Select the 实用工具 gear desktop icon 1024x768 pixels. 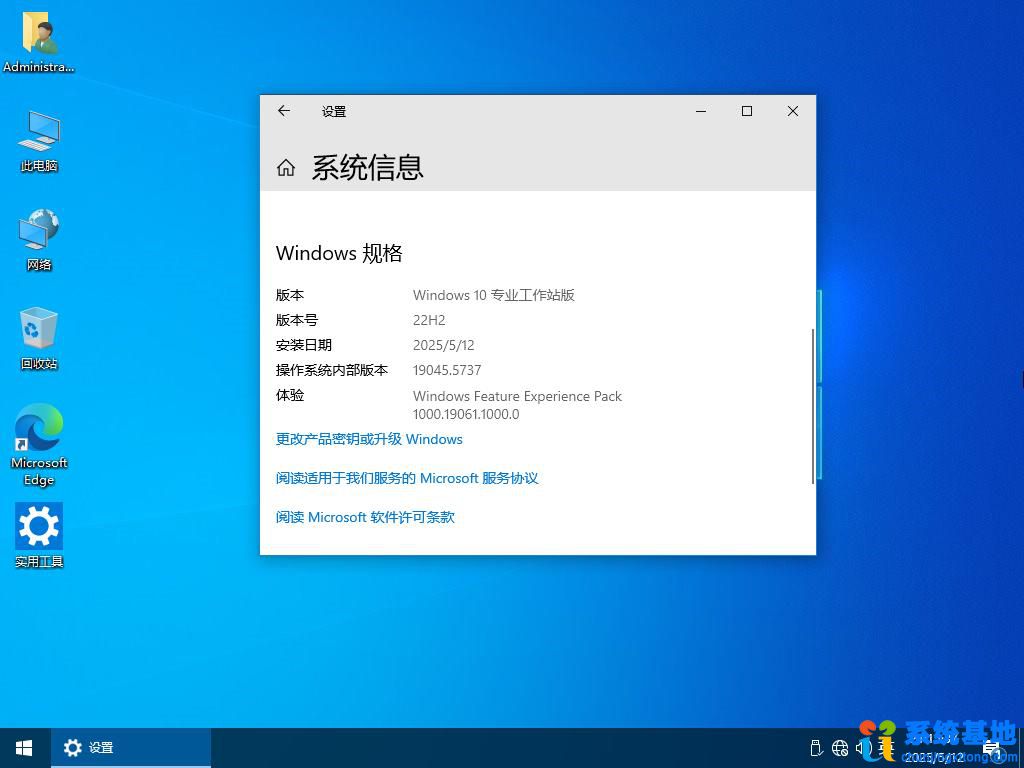[x=39, y=536]
